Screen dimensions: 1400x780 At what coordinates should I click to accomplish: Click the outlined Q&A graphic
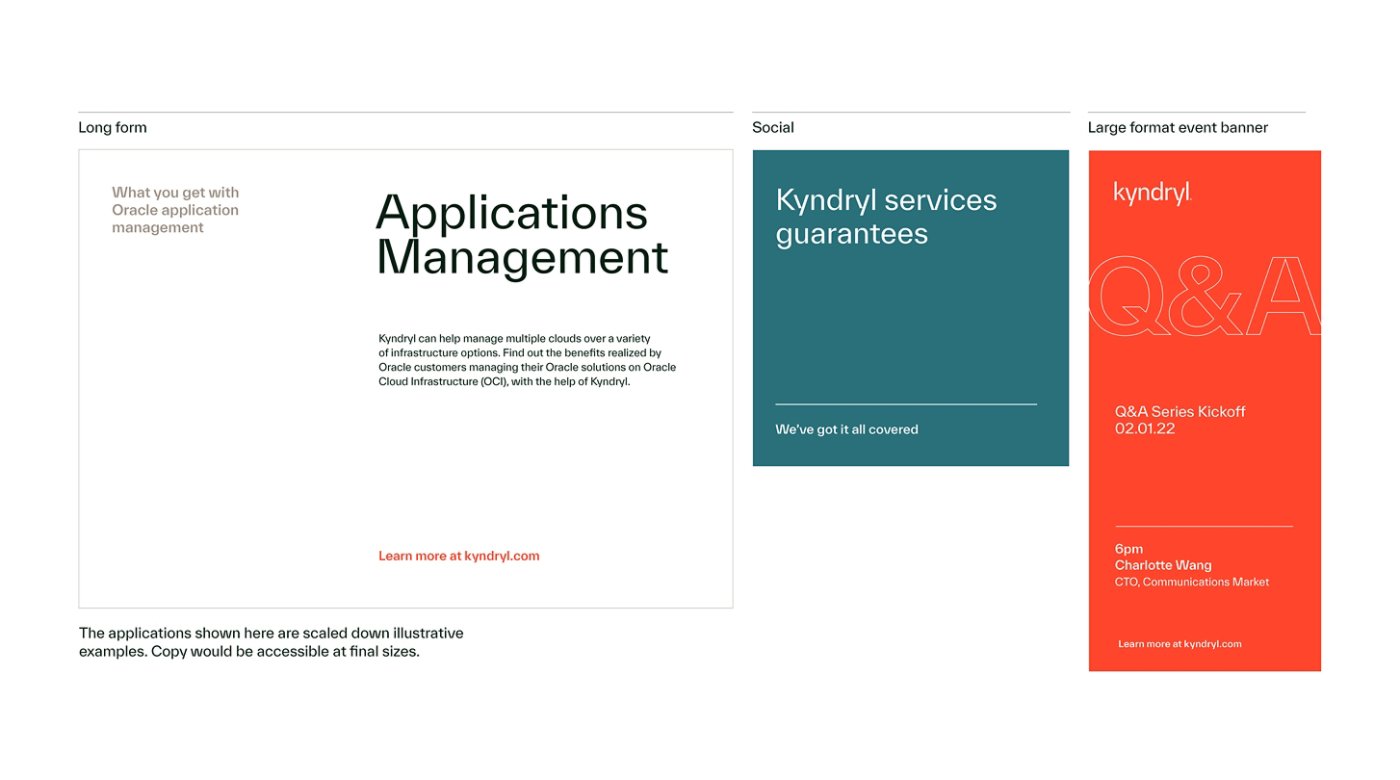(1204, 296)
